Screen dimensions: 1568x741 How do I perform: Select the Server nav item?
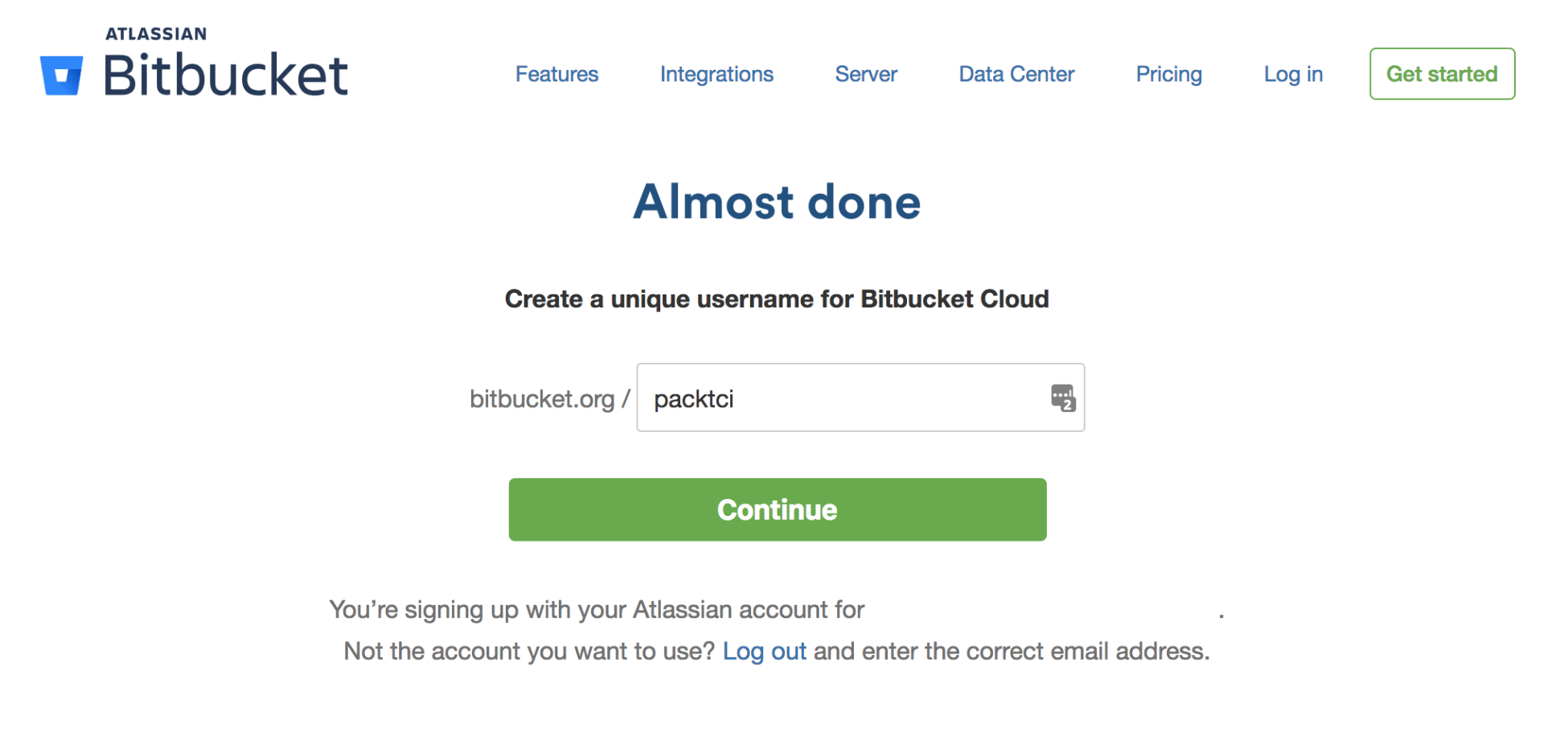click(866, 74)
